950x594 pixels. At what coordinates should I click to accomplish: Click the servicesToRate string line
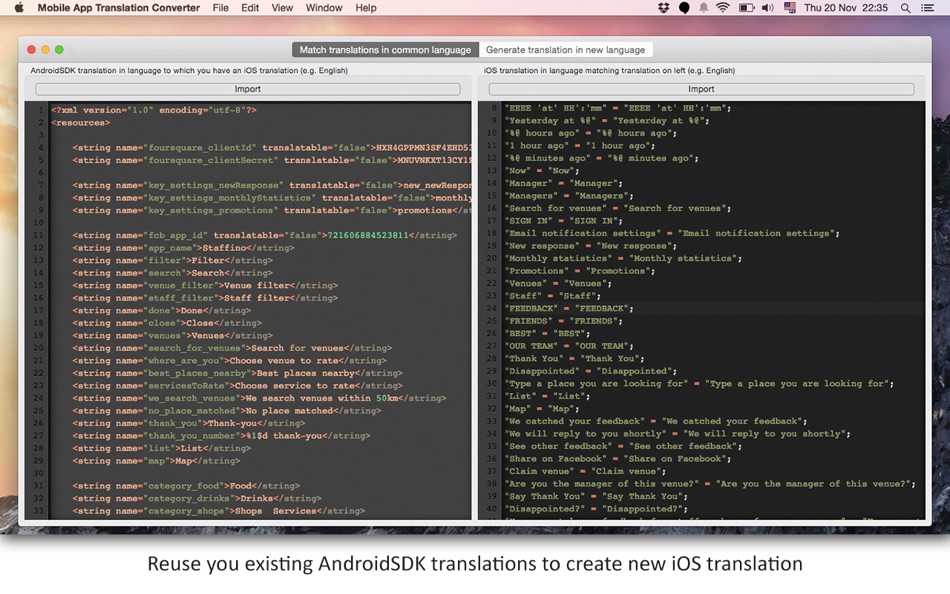click(238, 385)
